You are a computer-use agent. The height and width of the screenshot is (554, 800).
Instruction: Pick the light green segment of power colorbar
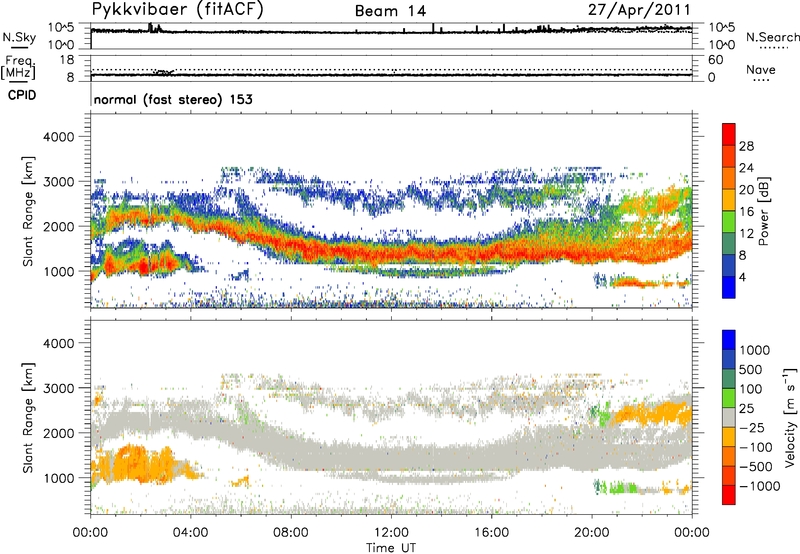(x=729, y=222)
